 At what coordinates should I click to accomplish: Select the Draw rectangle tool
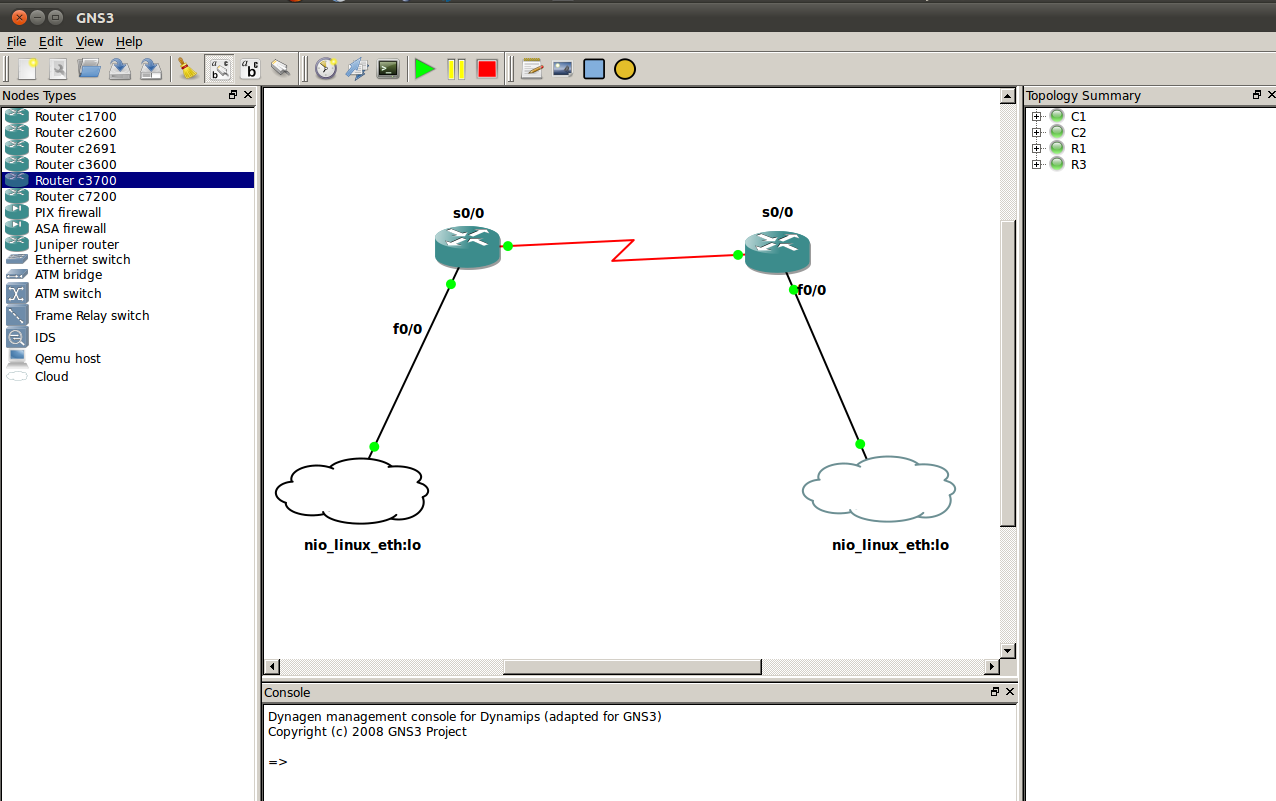point(594,69)
